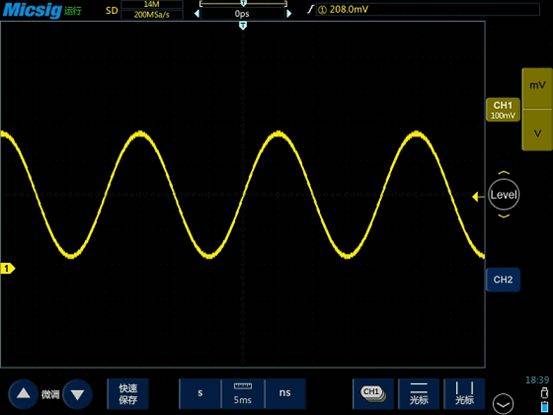Tap the quick save (快速保存) button

tap(128, 394)
